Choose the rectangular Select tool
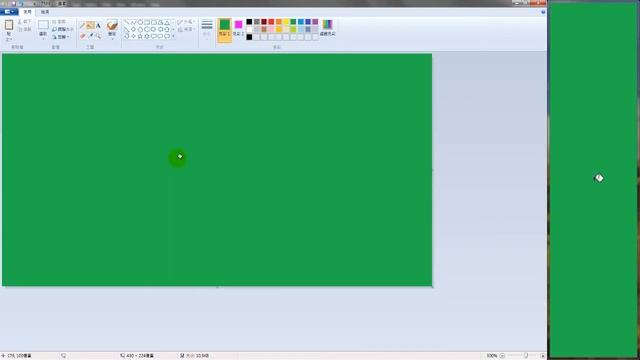The width and height of the screenshot is (640, 360). click(x=43, y=25)
